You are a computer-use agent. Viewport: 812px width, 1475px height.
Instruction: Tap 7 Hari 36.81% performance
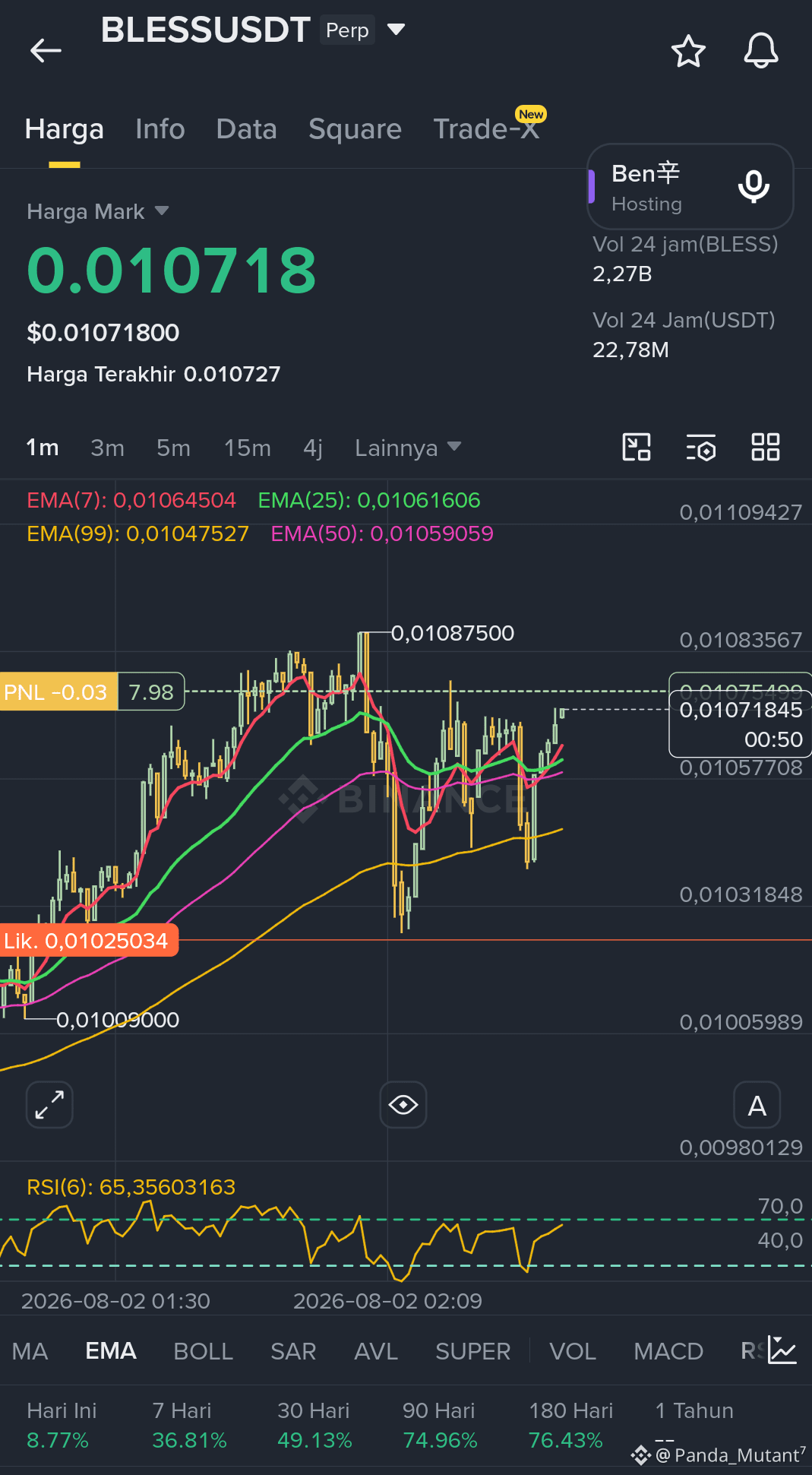(189, 1425)
